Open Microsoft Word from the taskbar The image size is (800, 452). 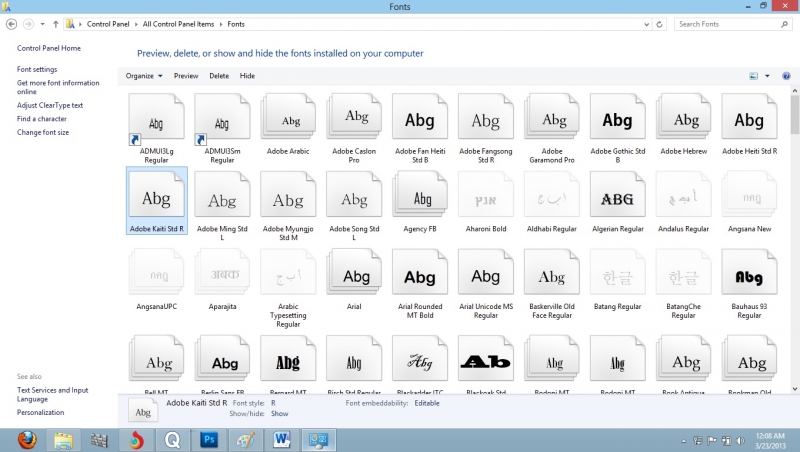pyautogui.click(x=283, y=439)
